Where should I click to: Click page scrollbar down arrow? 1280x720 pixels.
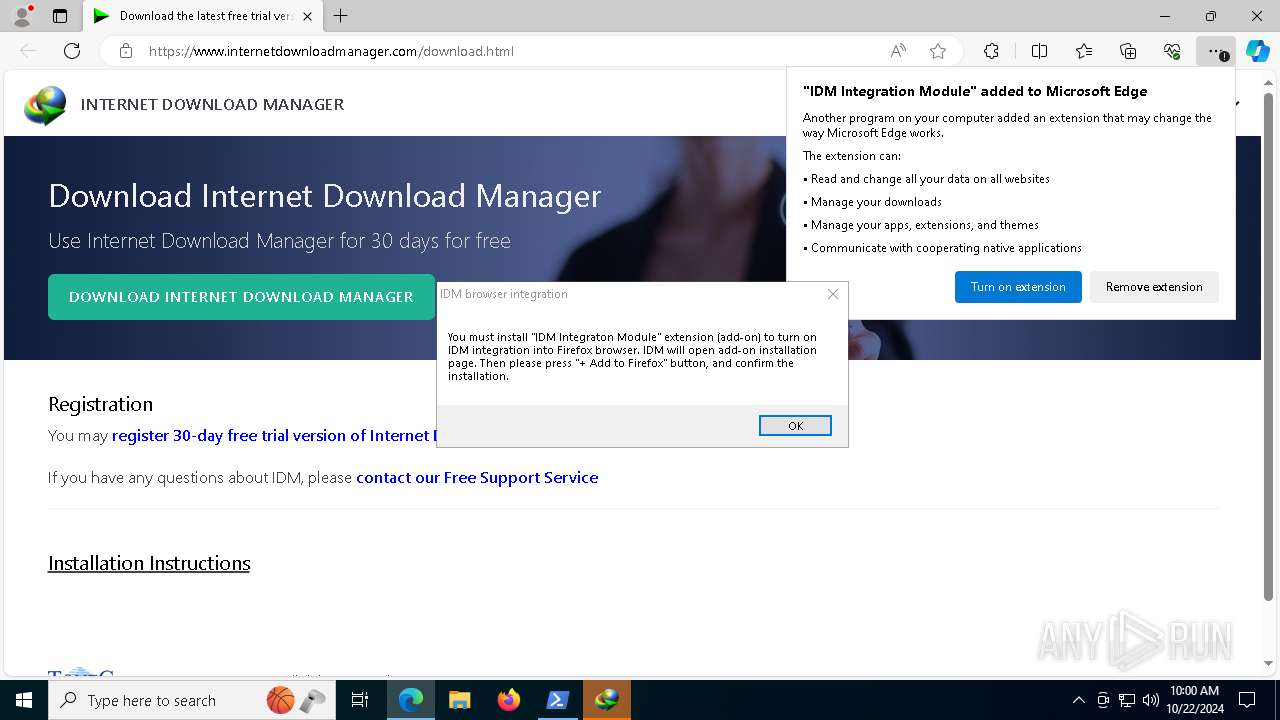point(1270,663)
